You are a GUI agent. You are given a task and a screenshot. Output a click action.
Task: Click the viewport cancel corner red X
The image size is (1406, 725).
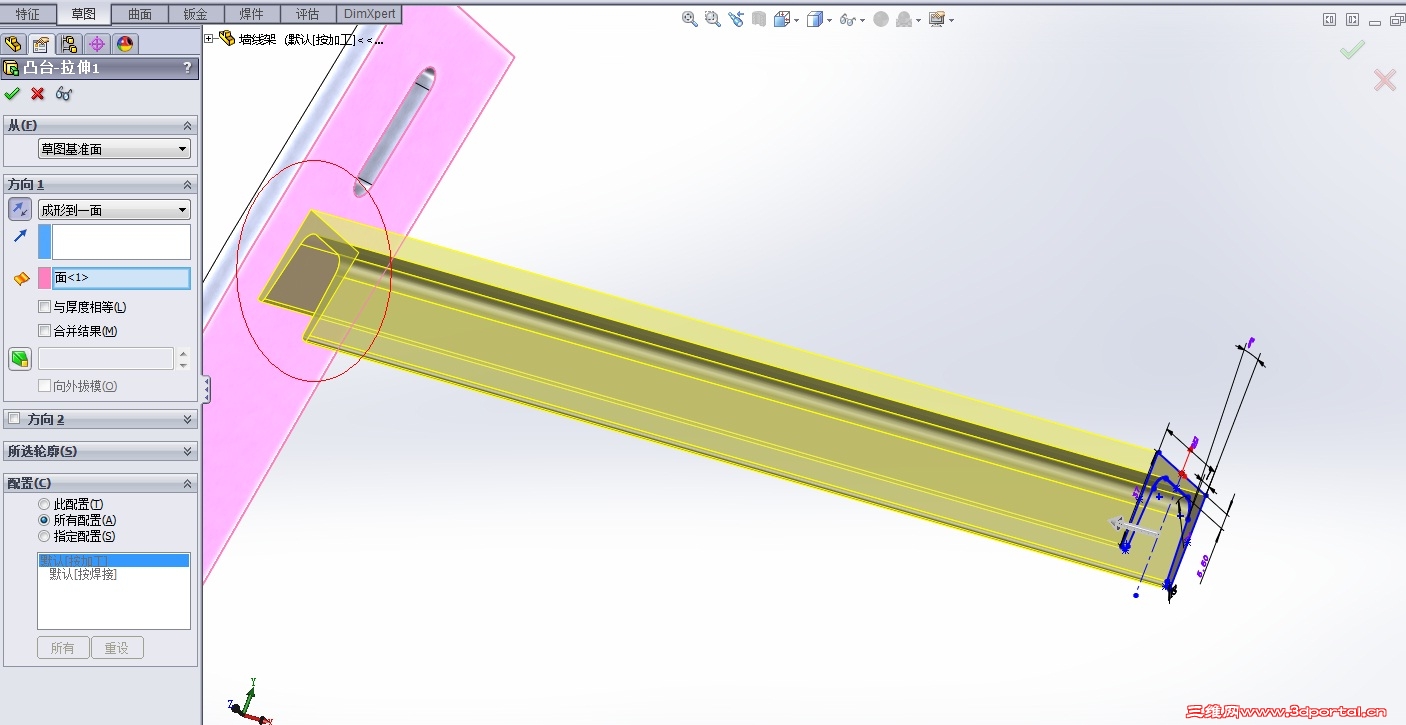pyautogui.click(x=1385, y=80)
